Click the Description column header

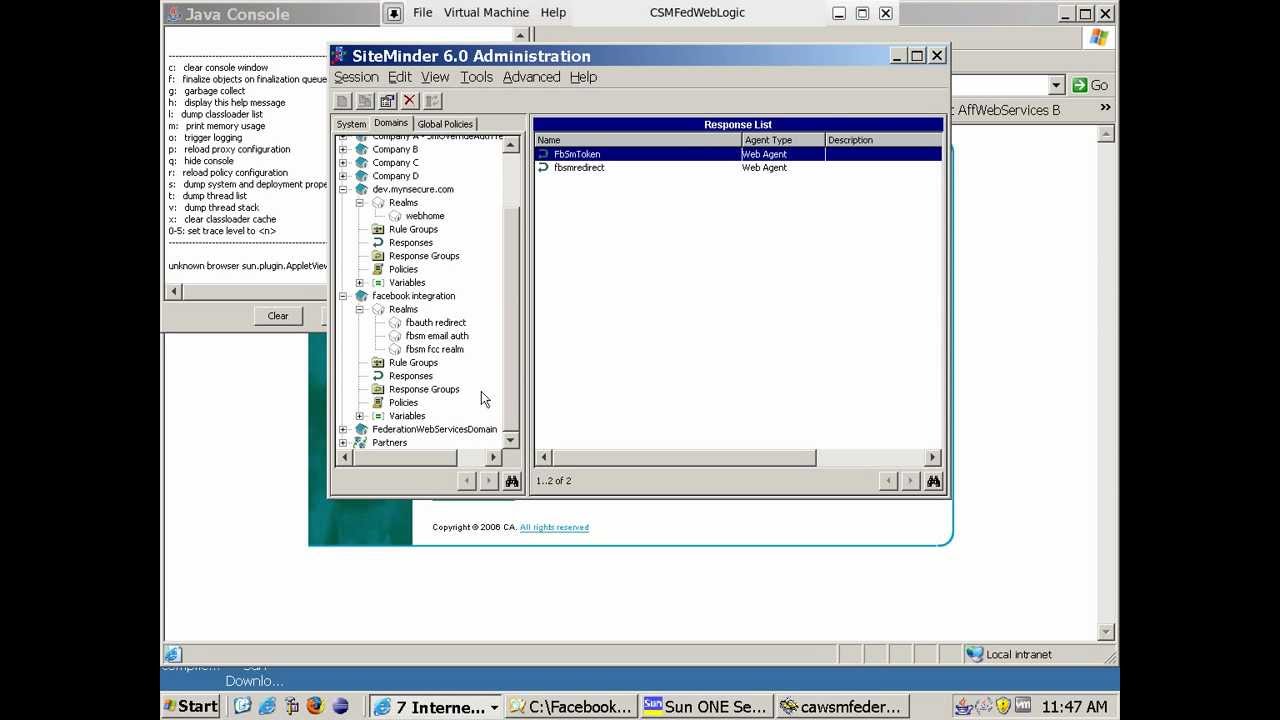pyautogui.click(x=884, y=140)
